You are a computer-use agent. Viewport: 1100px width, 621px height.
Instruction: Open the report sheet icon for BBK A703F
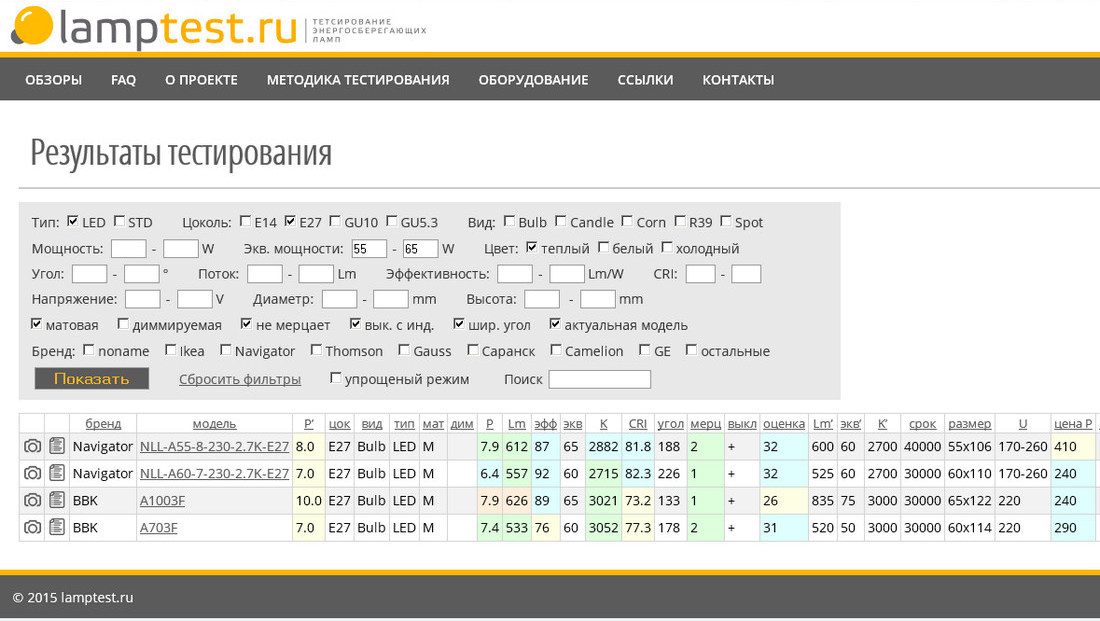57,526
